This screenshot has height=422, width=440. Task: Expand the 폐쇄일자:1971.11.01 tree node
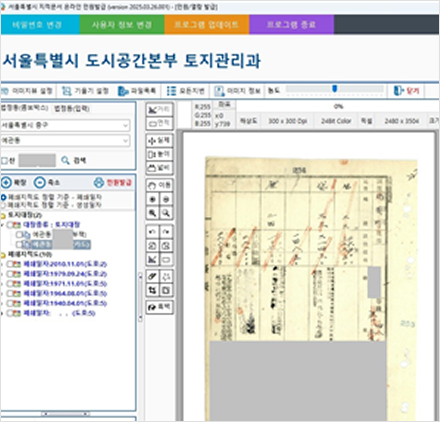pyautogui.click(x=2, y=284)
